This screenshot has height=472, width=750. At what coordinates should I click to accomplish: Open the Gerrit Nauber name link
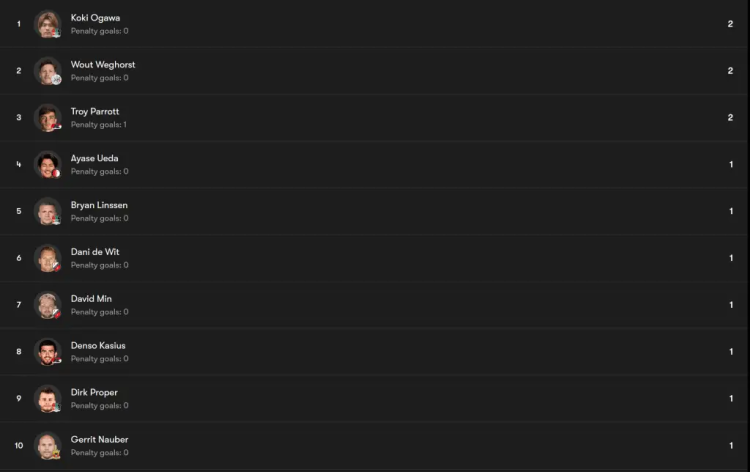[x=99, y=439]
